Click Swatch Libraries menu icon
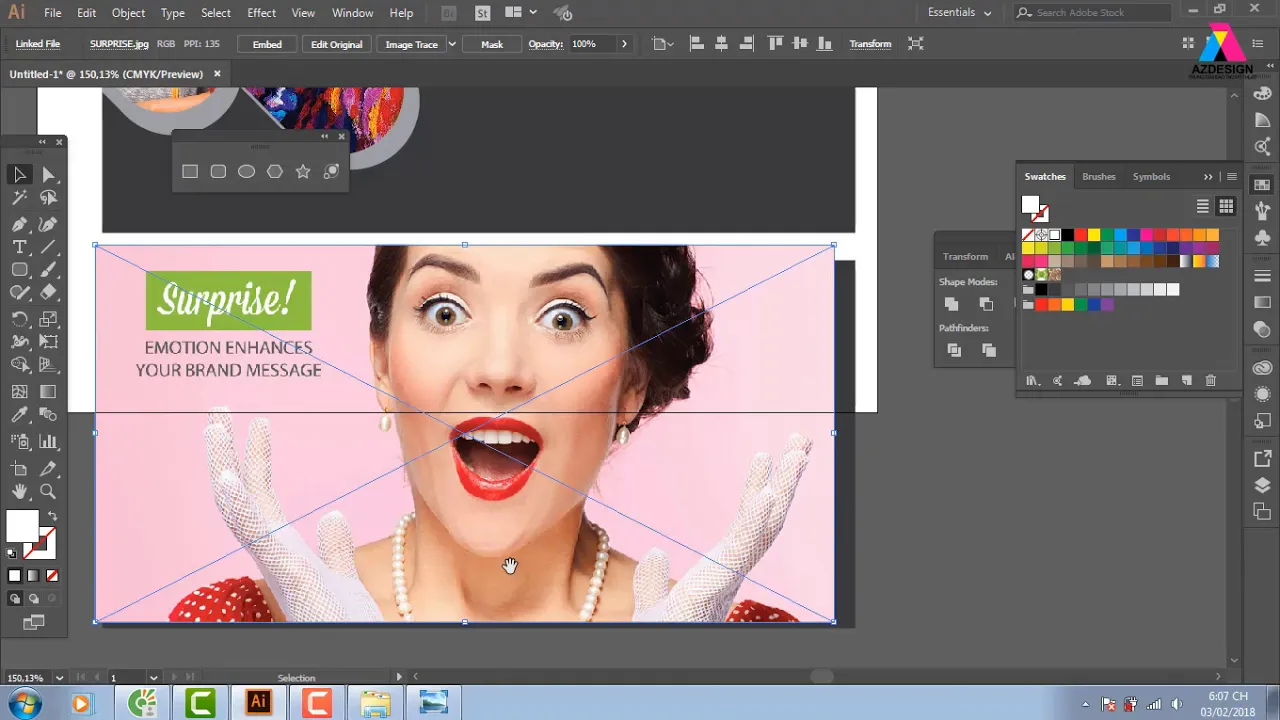Screen dimensions: 1280x720 1032,381
